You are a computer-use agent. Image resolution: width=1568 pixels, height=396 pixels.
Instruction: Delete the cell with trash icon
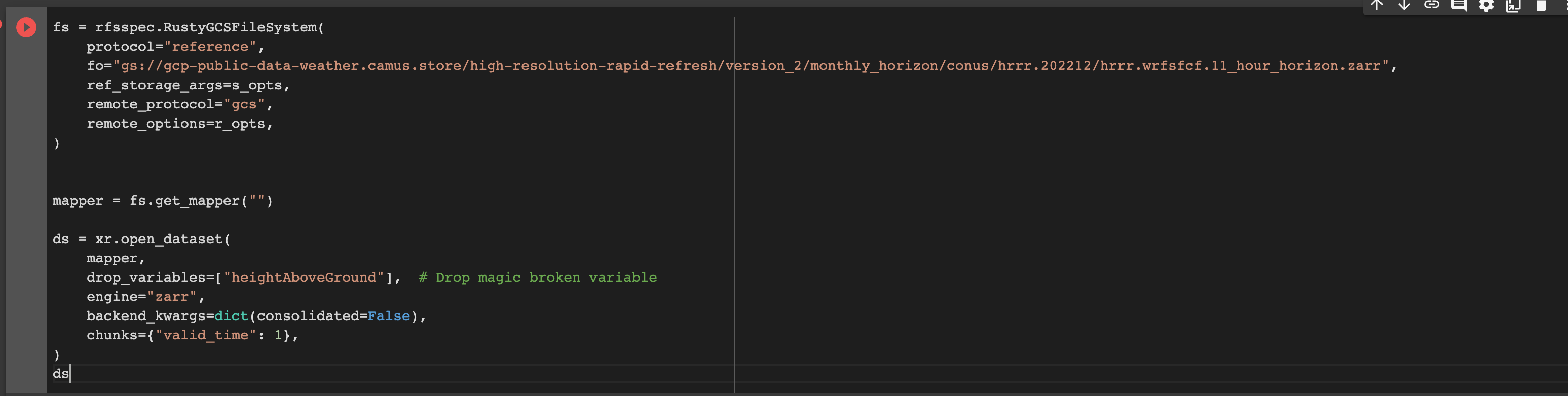click(1541, 6)
